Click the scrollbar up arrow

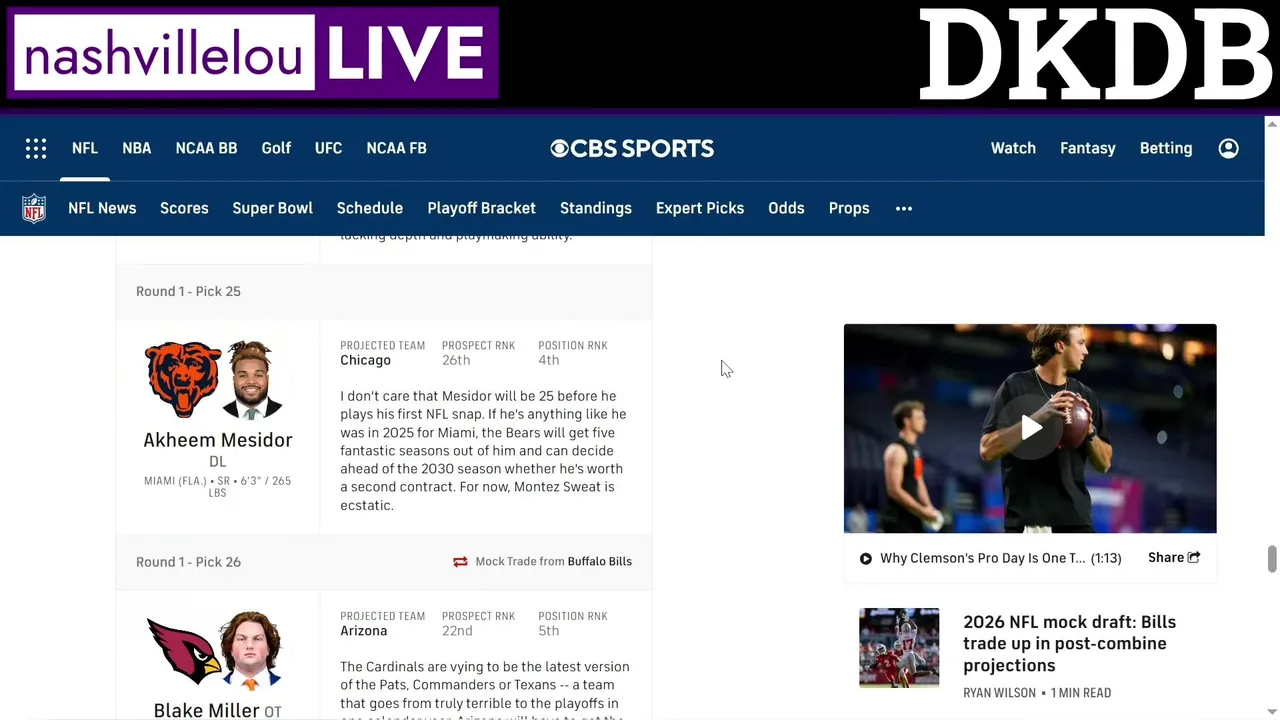click(x=1272, y=123)
